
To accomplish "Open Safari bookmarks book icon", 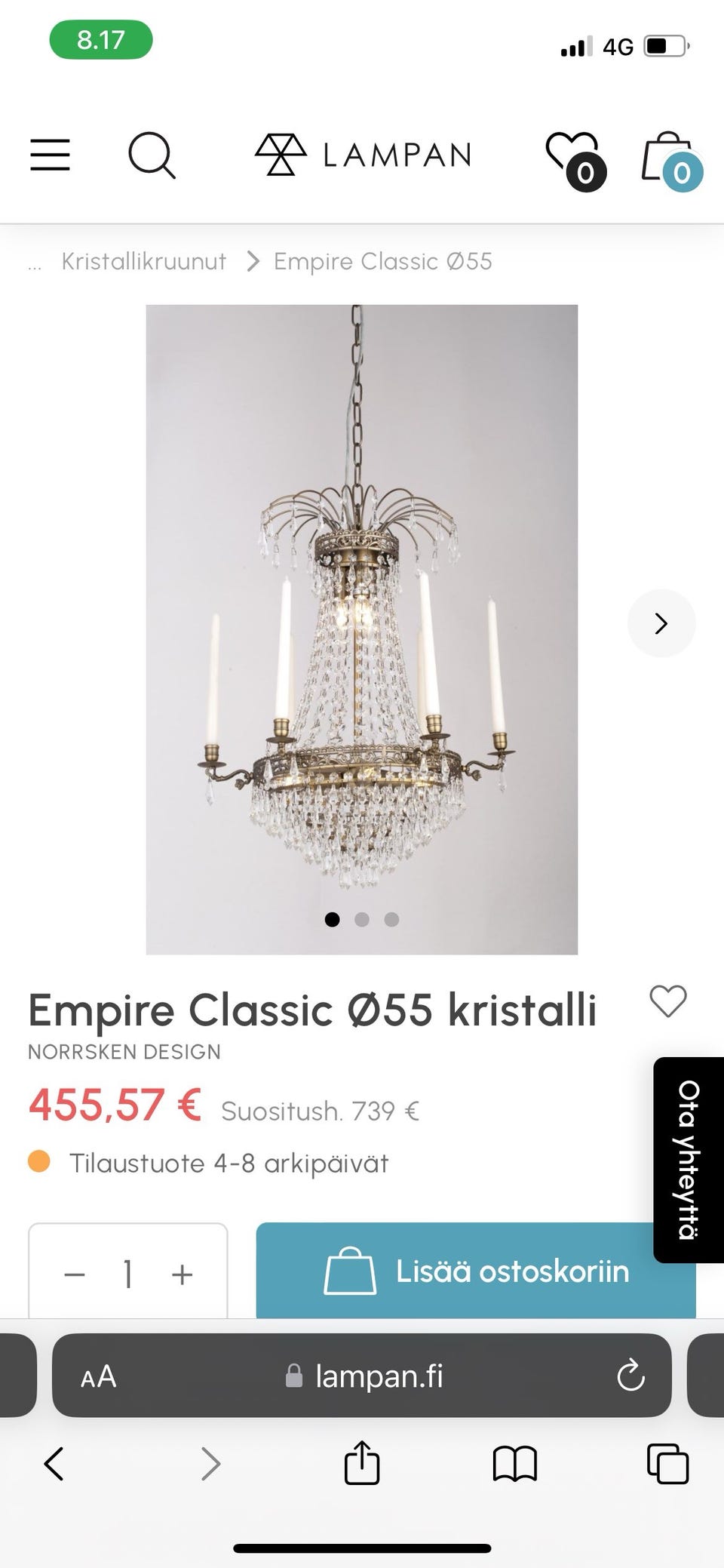I will [514, 1464].
